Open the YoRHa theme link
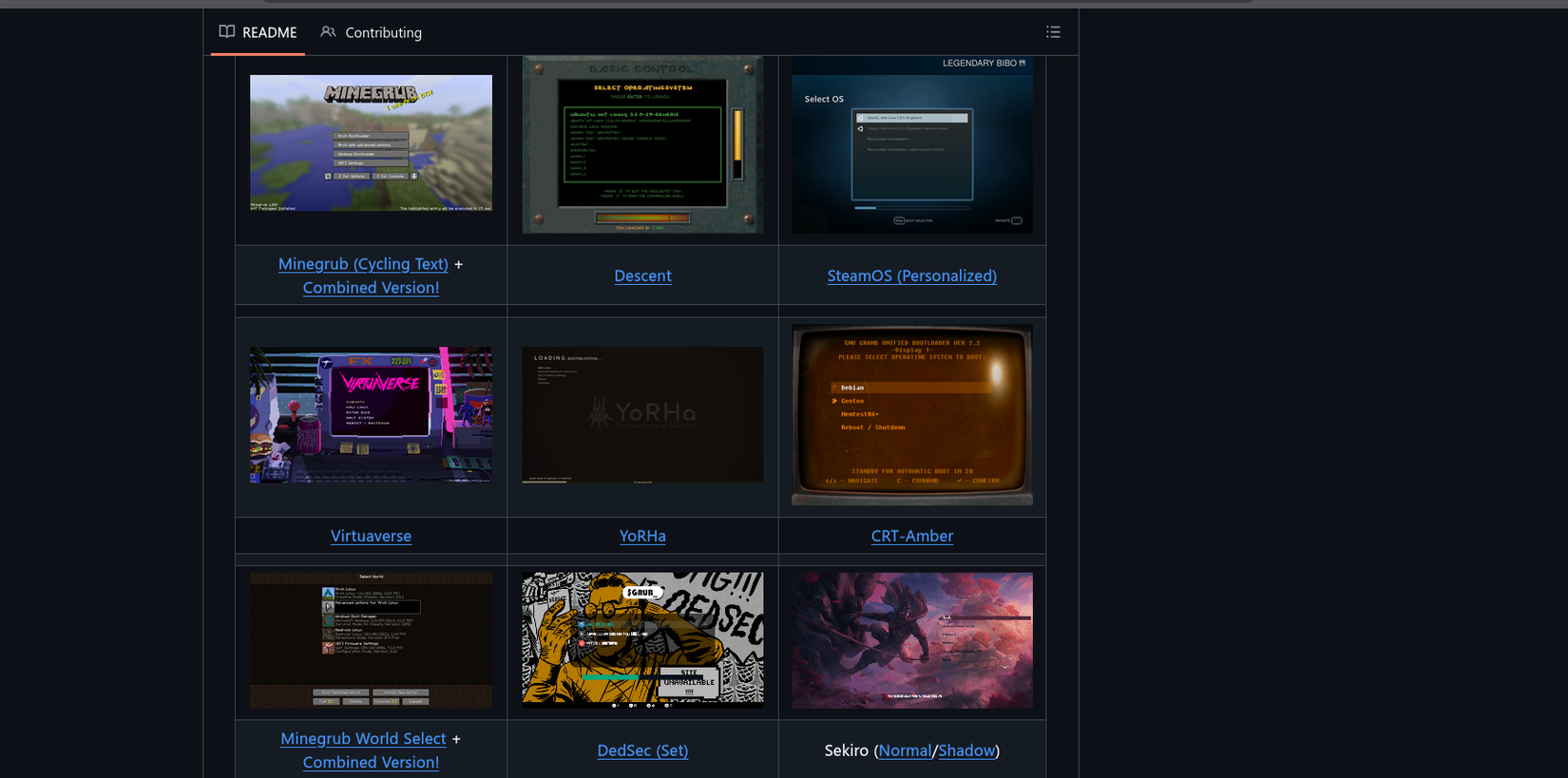The image size is (1568, 778). [x=642, y=536]
